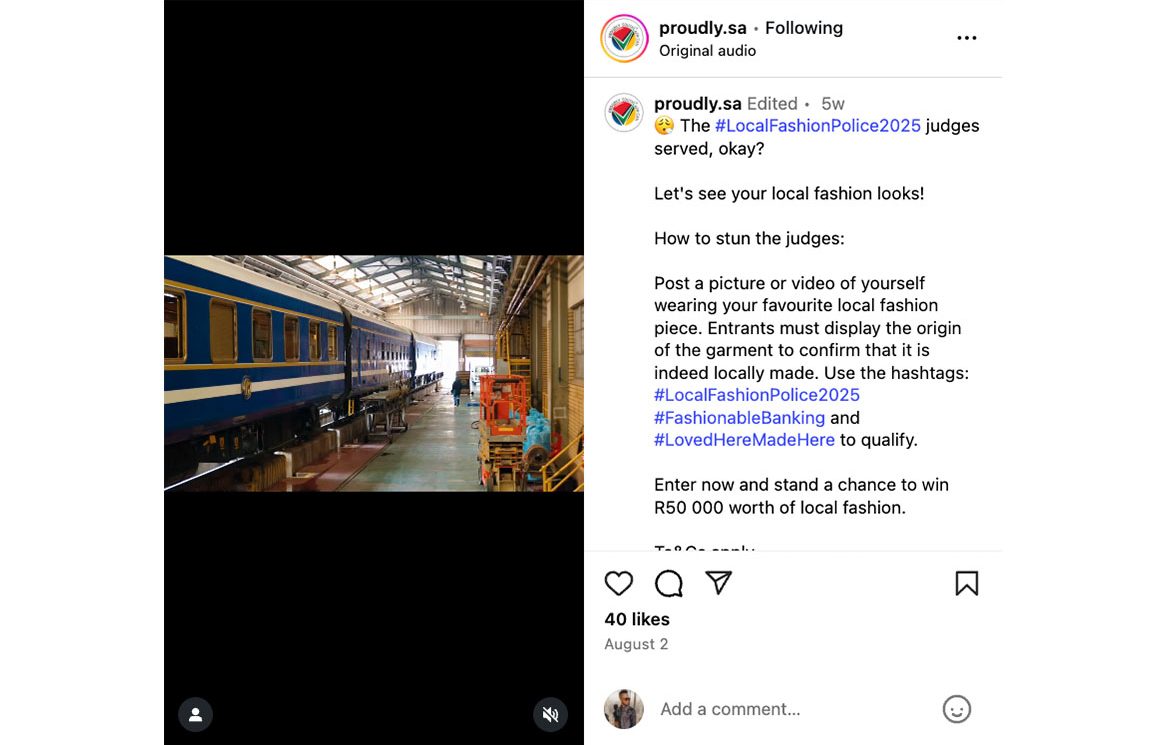
Task: Open comments via speech bubble icon
Action: (x=669, y=583)
